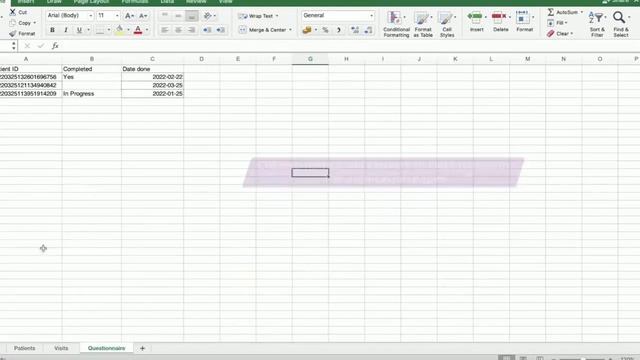Increase decimal places

pyautogui.click(x=355, y=30)
